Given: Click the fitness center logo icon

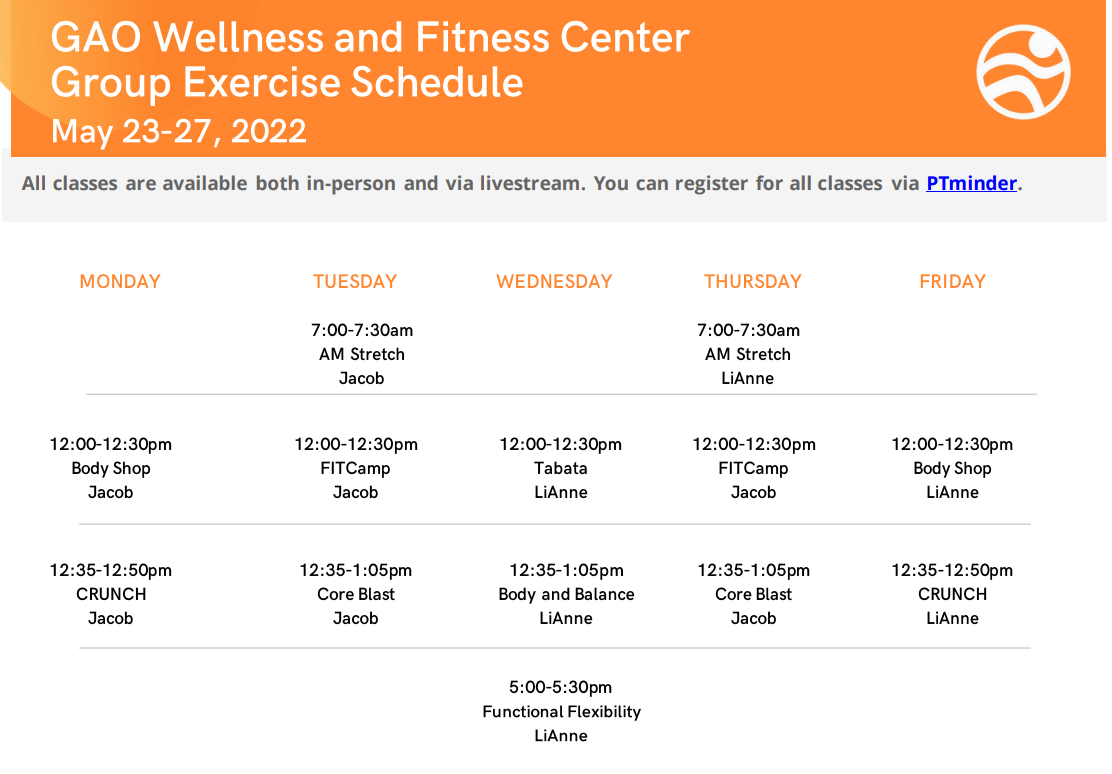Looking at the screenshot, I should click(1023, 72).
